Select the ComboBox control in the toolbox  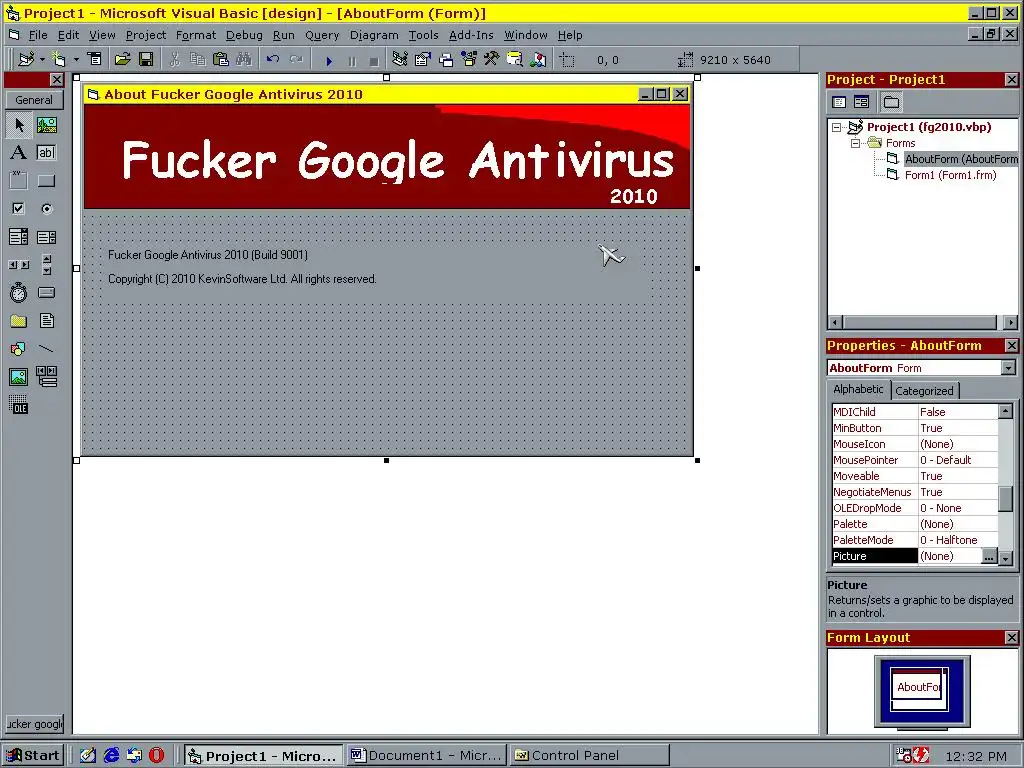19,236
